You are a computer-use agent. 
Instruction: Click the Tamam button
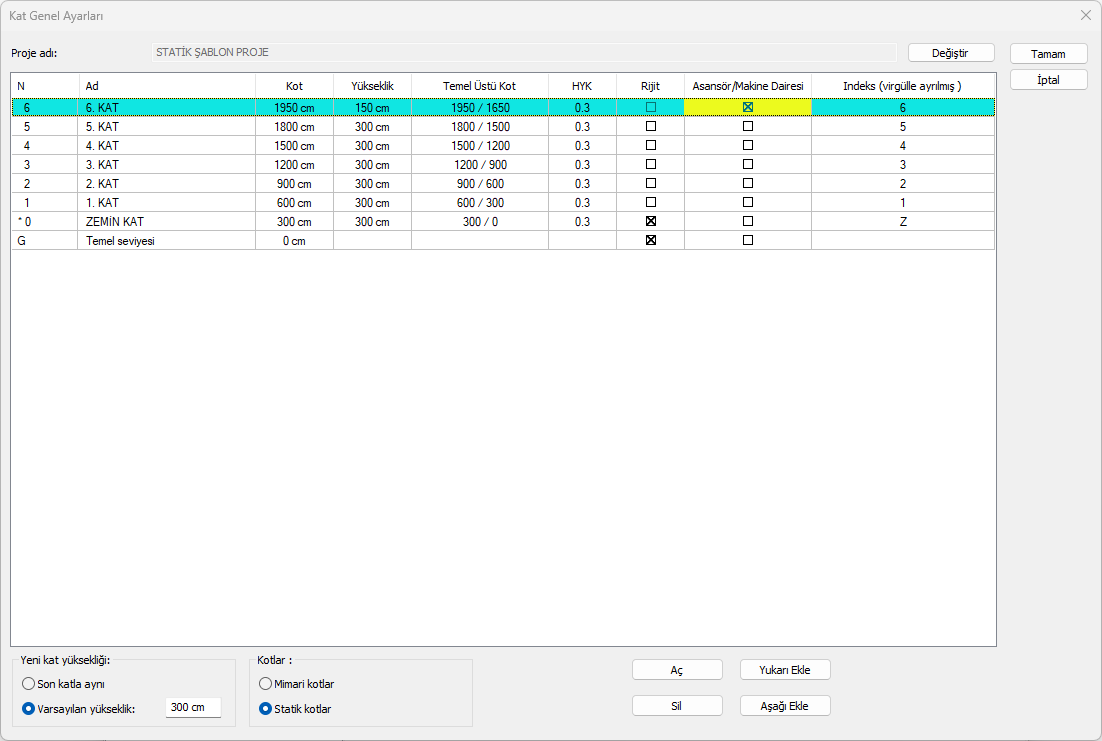point(1048,54)
